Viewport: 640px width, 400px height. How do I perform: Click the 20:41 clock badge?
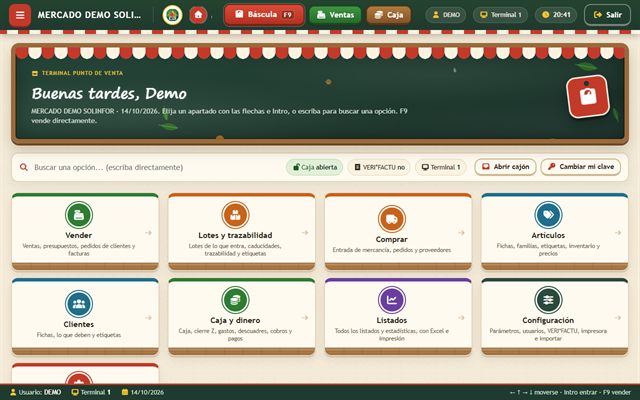(556, 15)
